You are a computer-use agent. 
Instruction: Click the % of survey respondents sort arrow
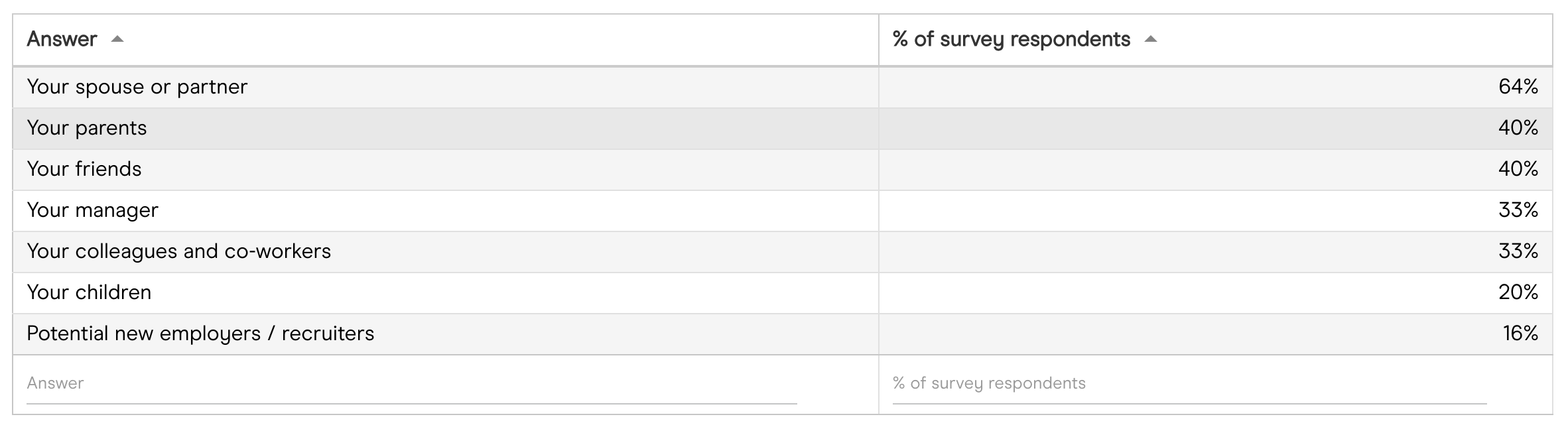pos(1151,40)
